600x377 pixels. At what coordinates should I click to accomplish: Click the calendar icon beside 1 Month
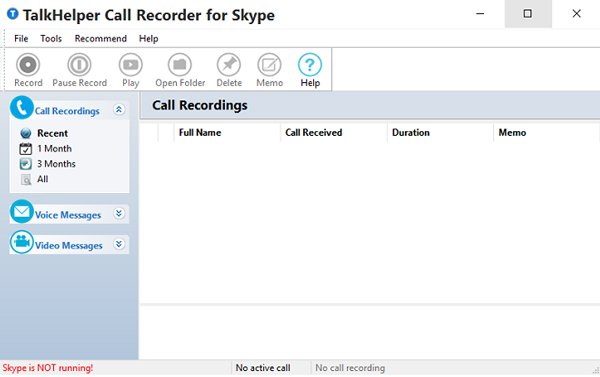point(26,149)
